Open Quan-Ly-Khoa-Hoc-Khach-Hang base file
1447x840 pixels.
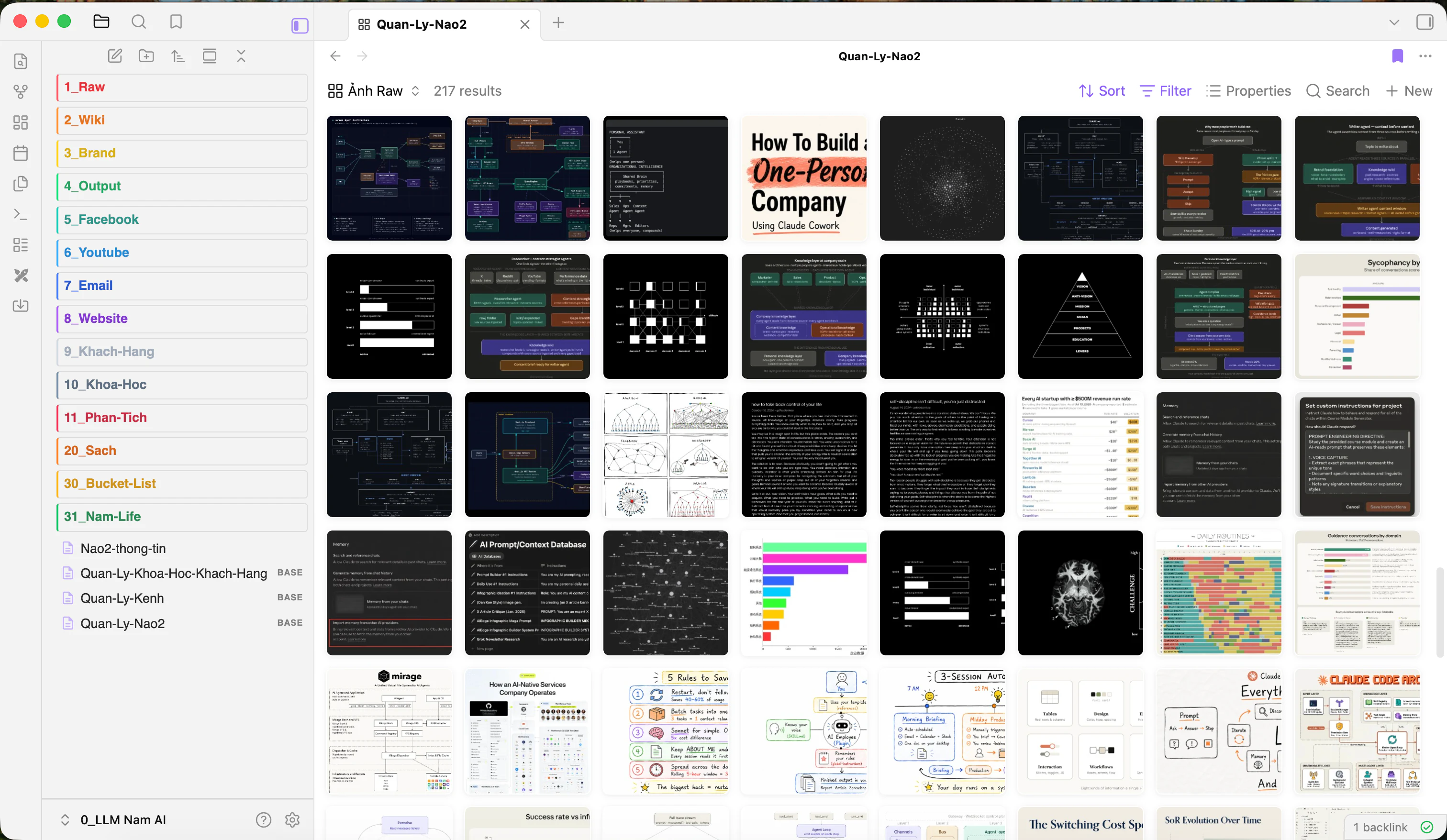pyautogui.click(x=182, y=573)
